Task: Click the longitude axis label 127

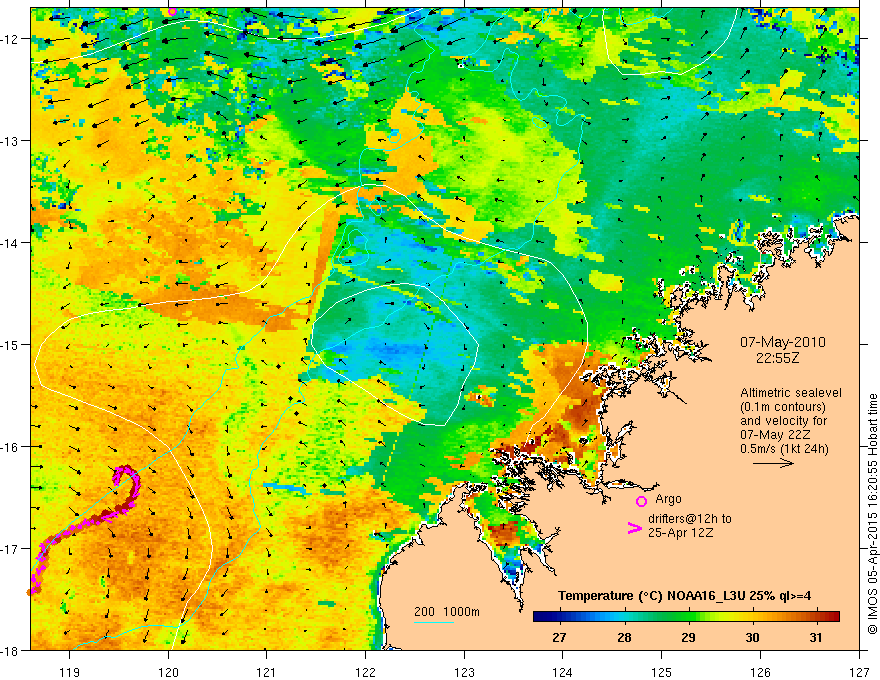Action: (859, 672)
